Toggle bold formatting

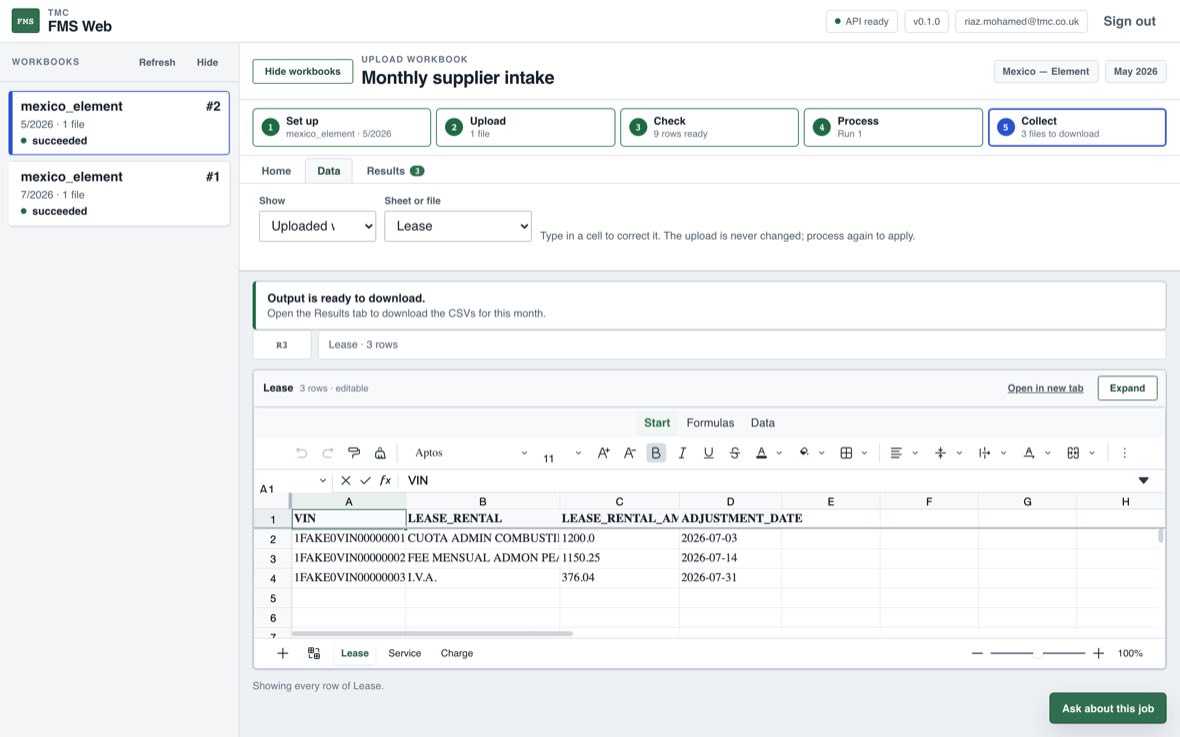click(x=656, y=452)
